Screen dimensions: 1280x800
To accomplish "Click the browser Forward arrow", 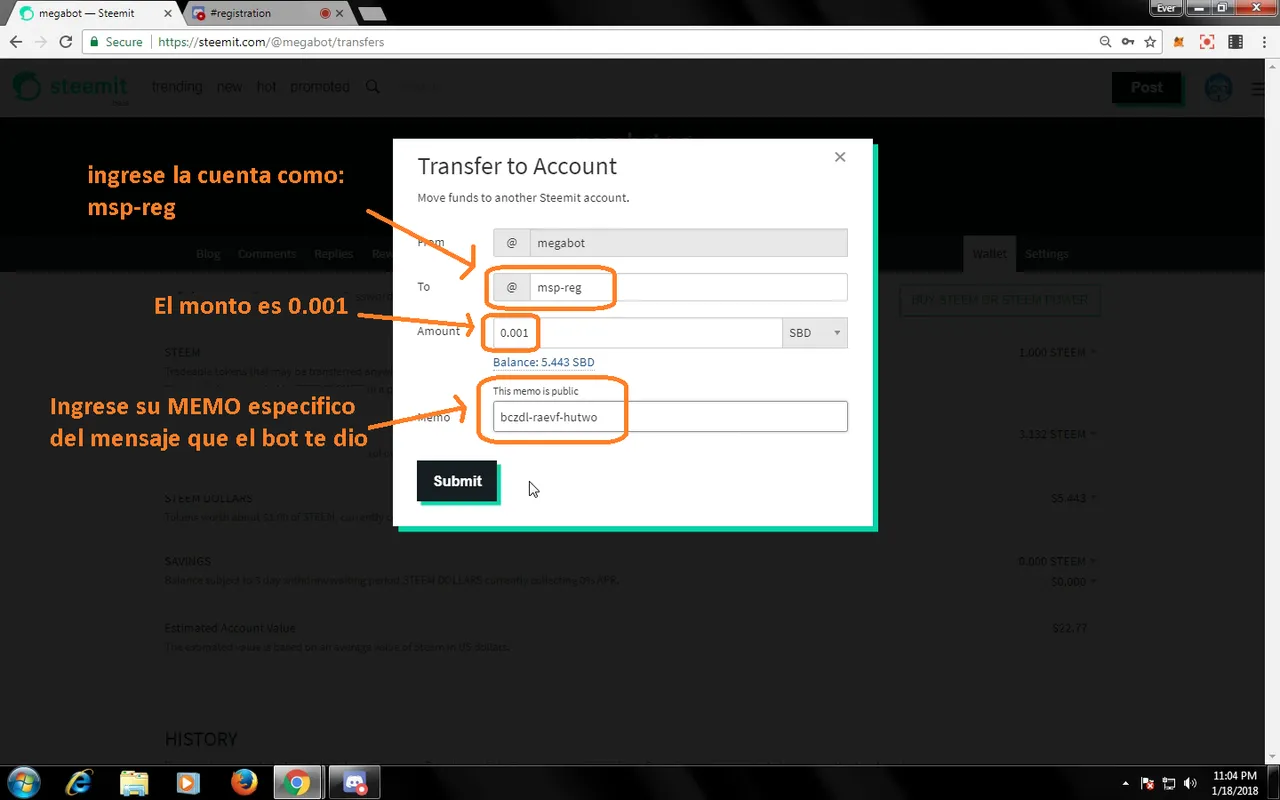I will coord(41,42).
